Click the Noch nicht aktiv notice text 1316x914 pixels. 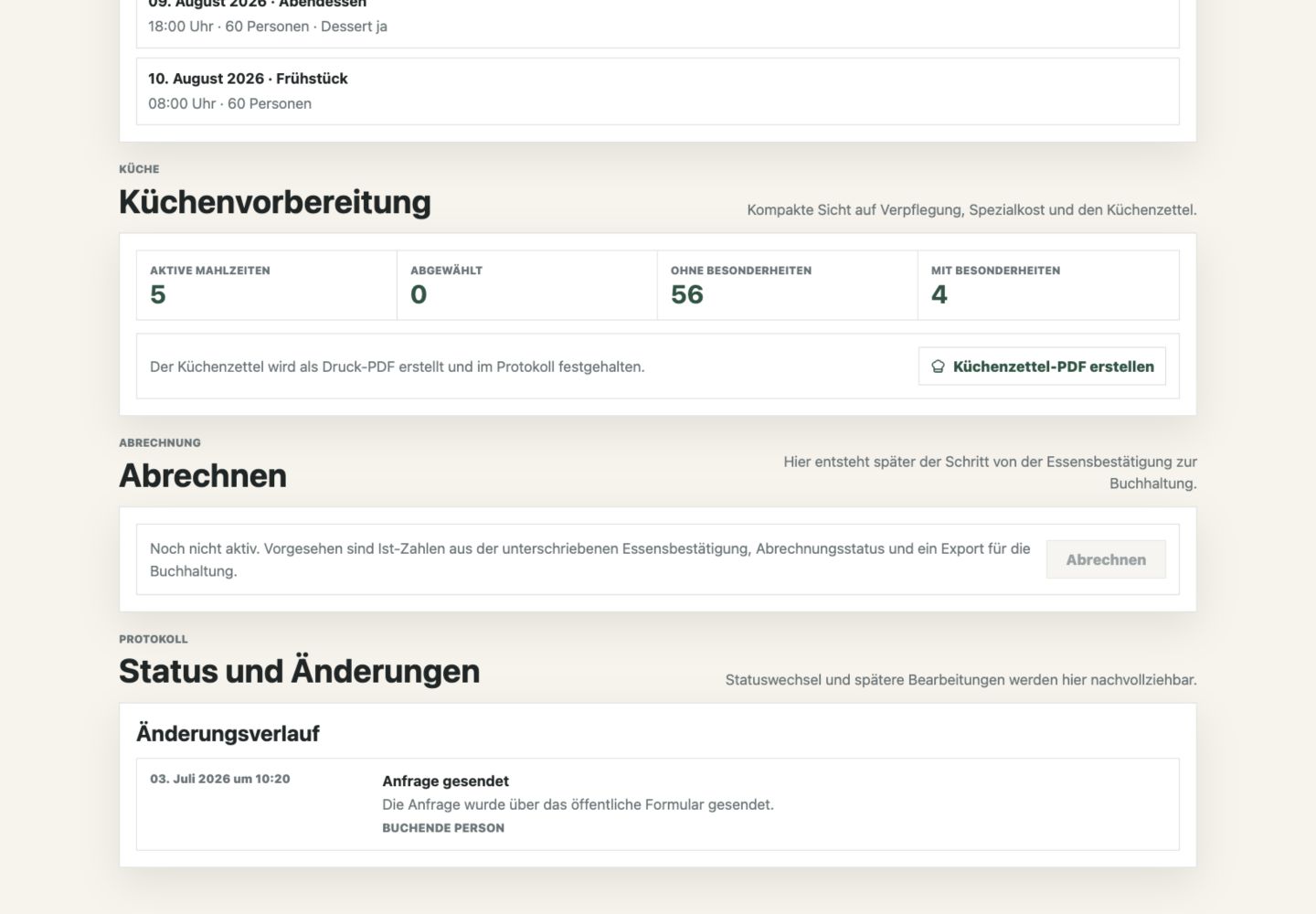tap(590, 559)
